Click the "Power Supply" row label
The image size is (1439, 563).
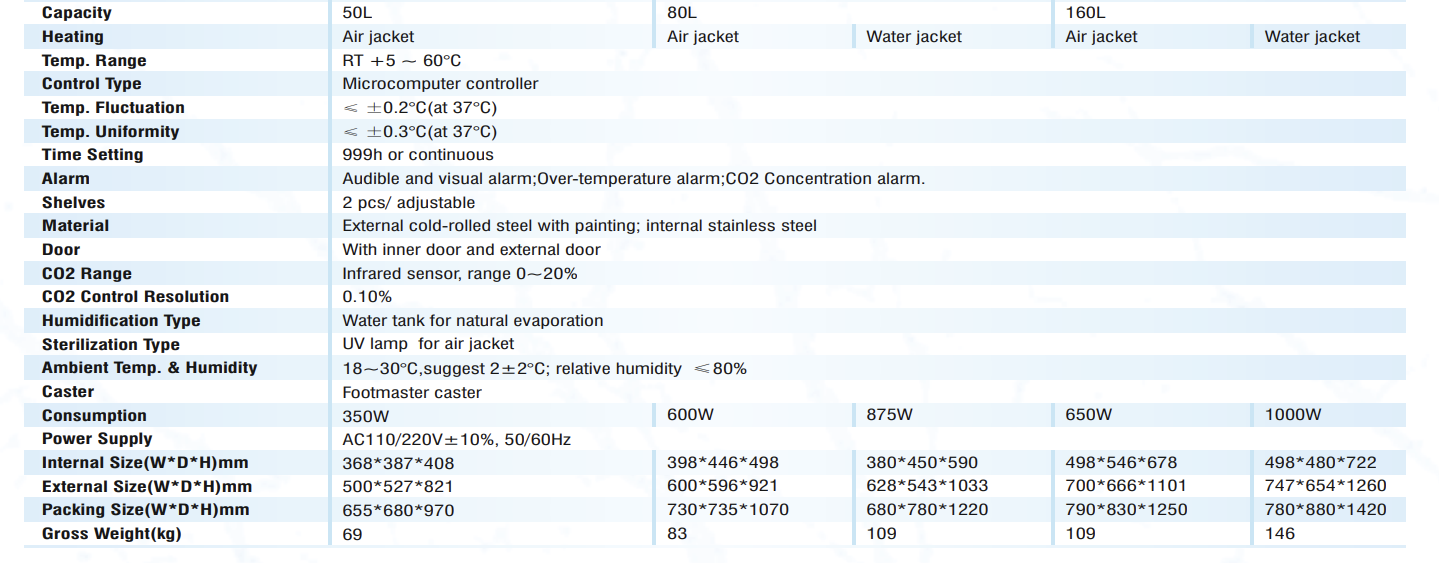[97, 439]
